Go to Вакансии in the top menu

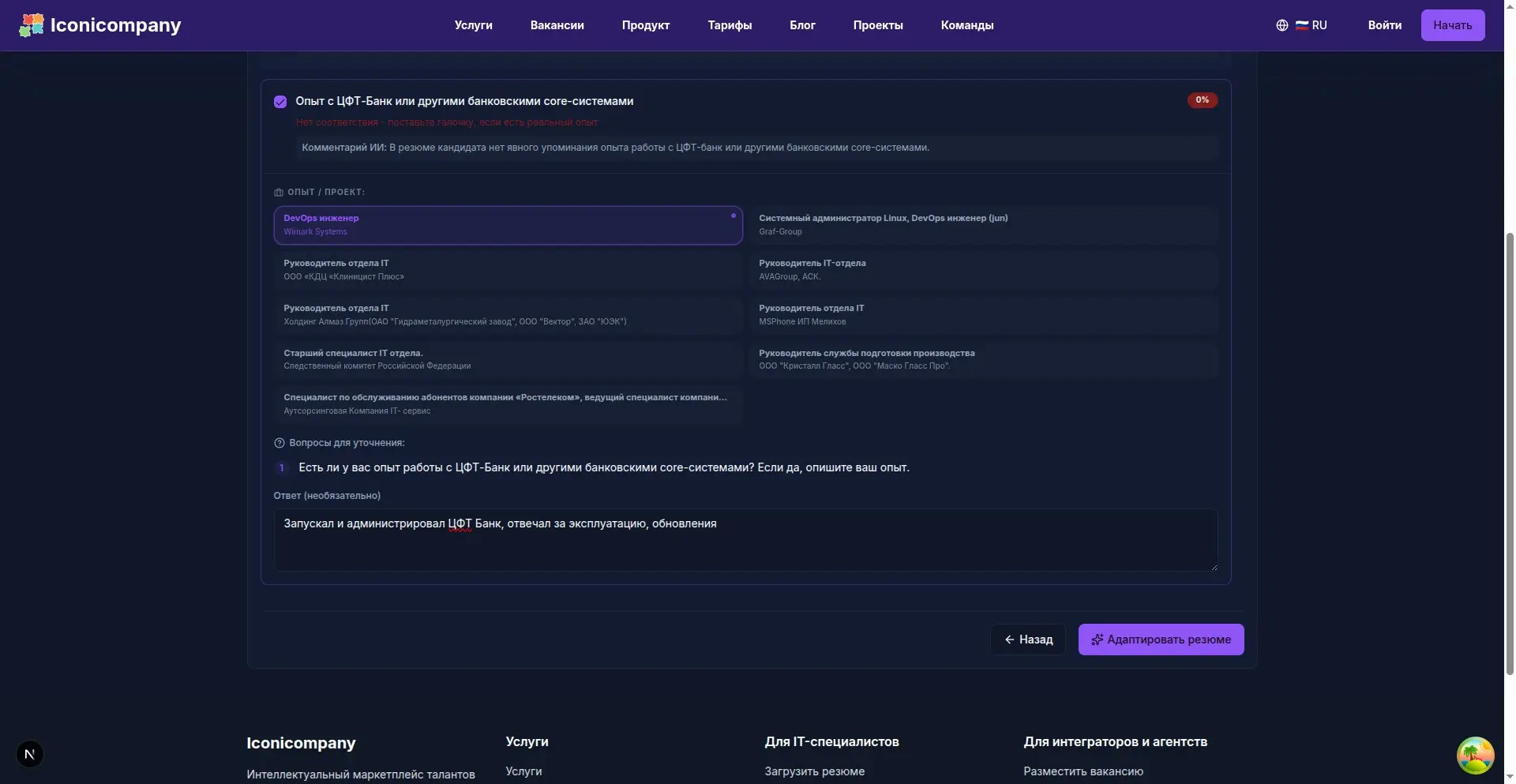[557, 25]
